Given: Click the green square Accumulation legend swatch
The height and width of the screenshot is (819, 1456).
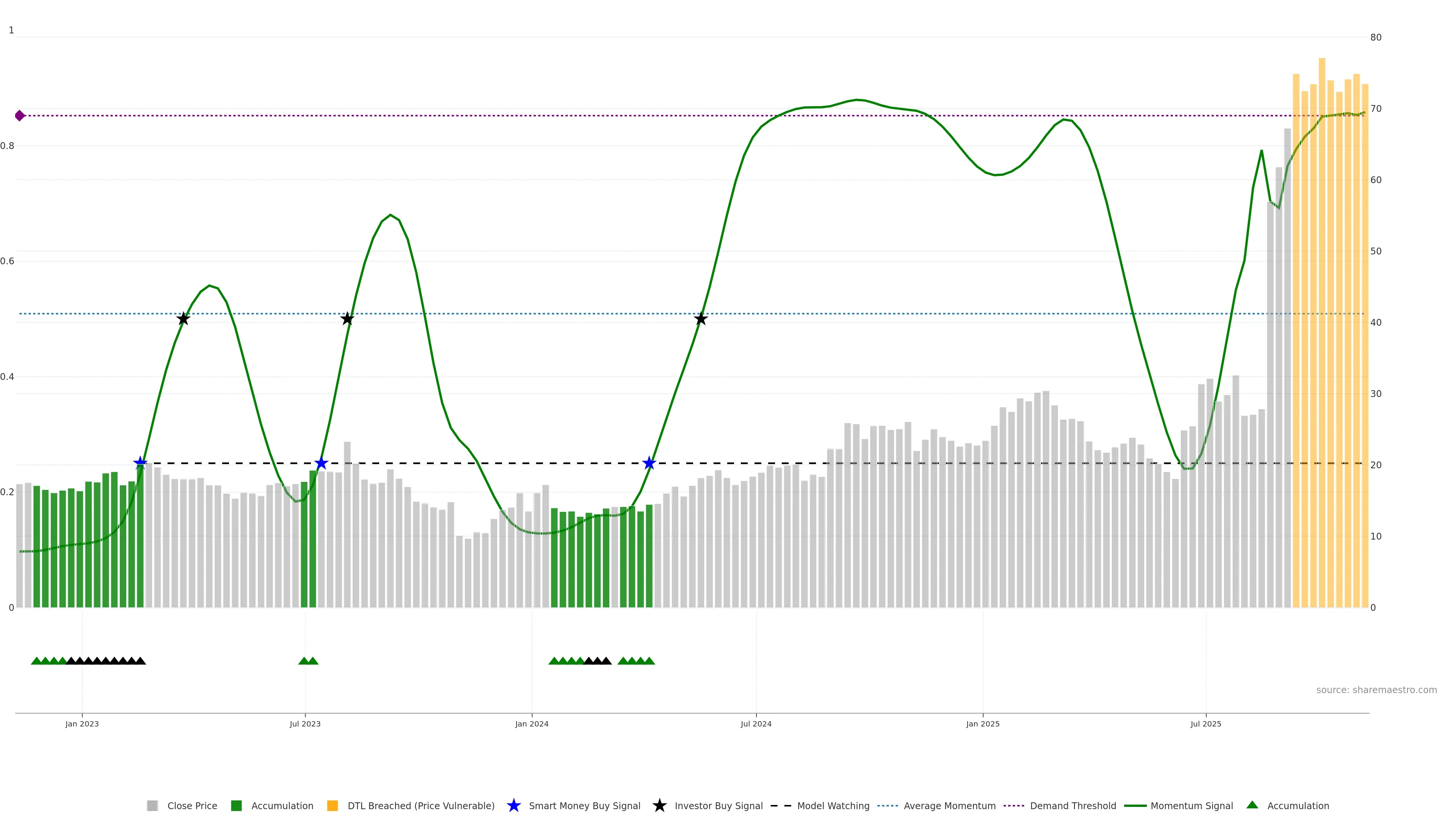Looking at the screenshot, I should 236,805.
